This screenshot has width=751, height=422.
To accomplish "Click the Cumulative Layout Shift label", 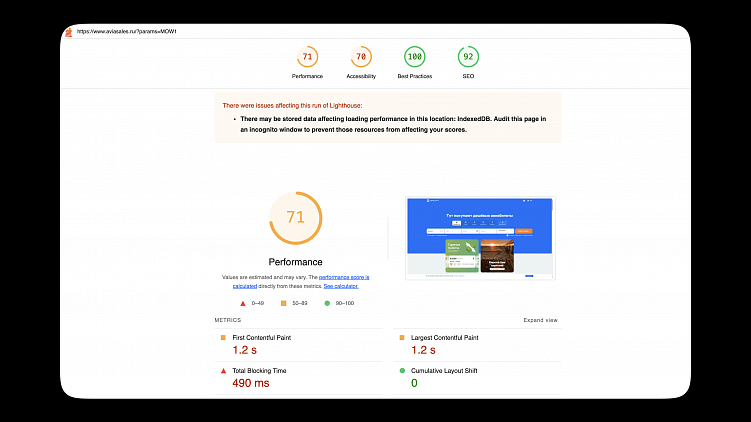I will [444, 371].
